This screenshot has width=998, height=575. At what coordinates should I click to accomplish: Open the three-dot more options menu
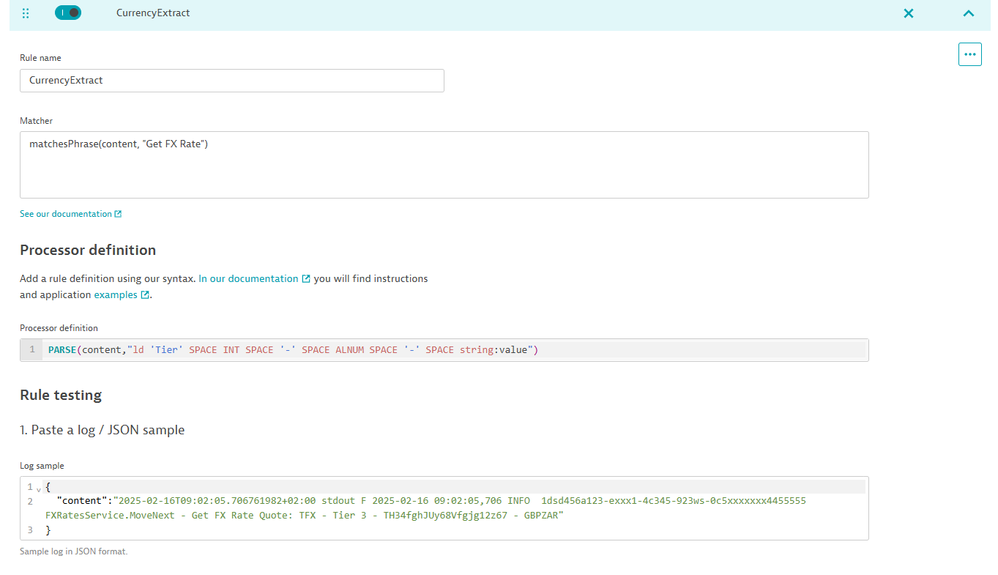(969, 54)
